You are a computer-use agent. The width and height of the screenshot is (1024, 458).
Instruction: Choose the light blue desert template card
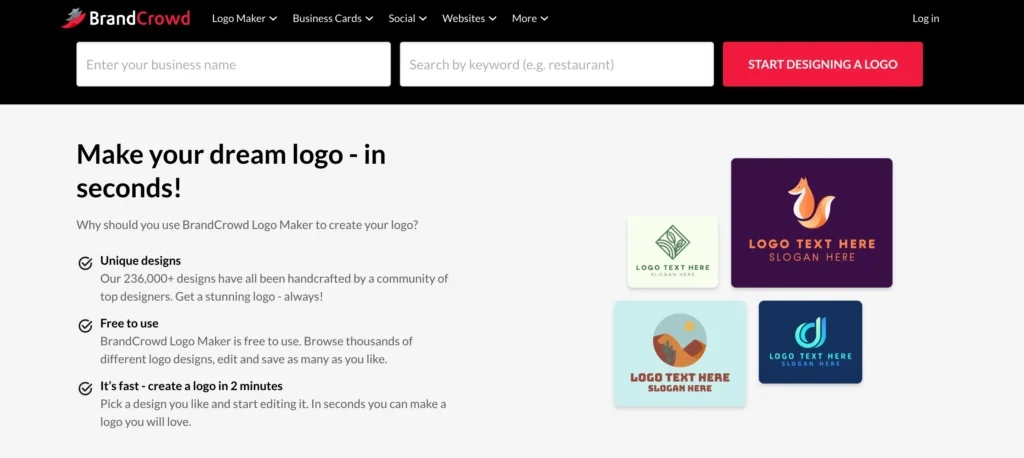(679, 353)
